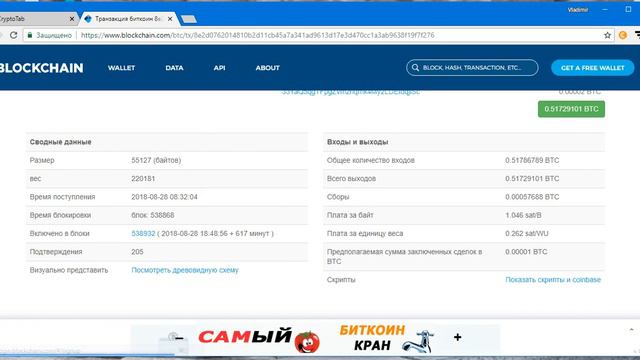640x360 pixels.
Task: Bookmark this page with the star icon
Action: tap(607, 35)
